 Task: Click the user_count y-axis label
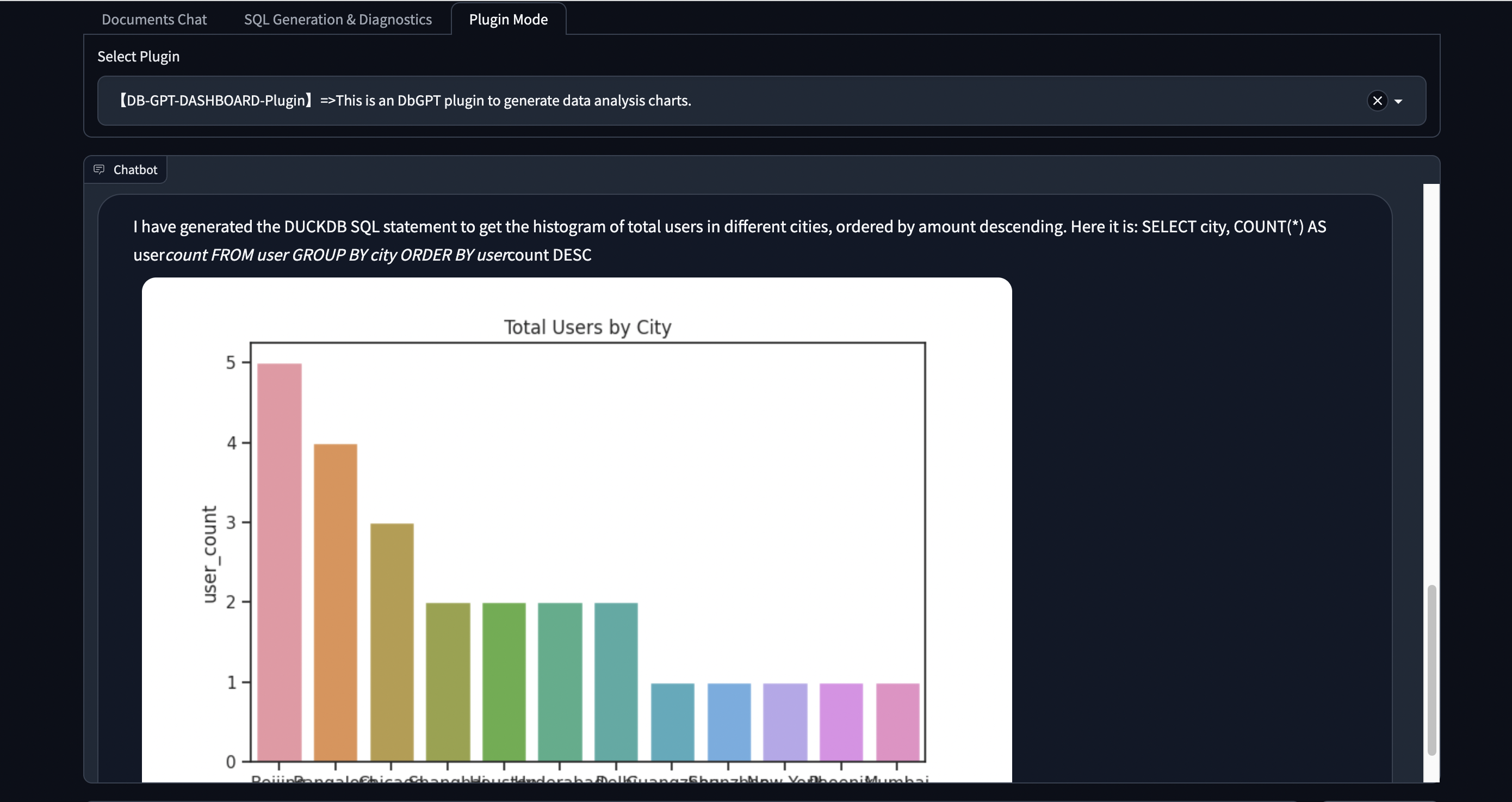click(x=209, y=554)
